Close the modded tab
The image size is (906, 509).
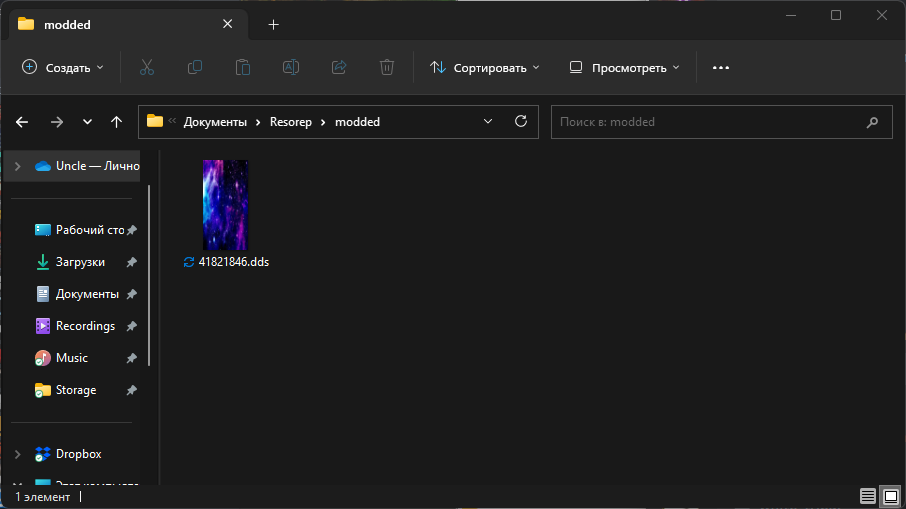coord(228,24)
